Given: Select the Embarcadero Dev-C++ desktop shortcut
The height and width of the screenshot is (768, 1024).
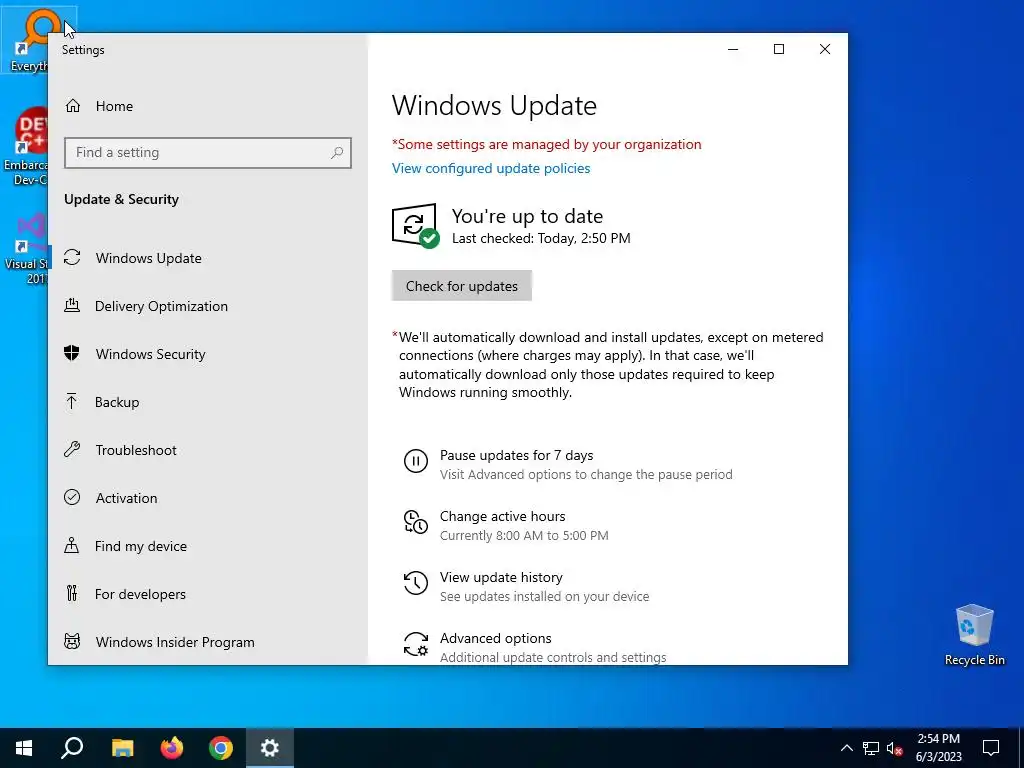Looking at the screenshot, I should [25, 146].
